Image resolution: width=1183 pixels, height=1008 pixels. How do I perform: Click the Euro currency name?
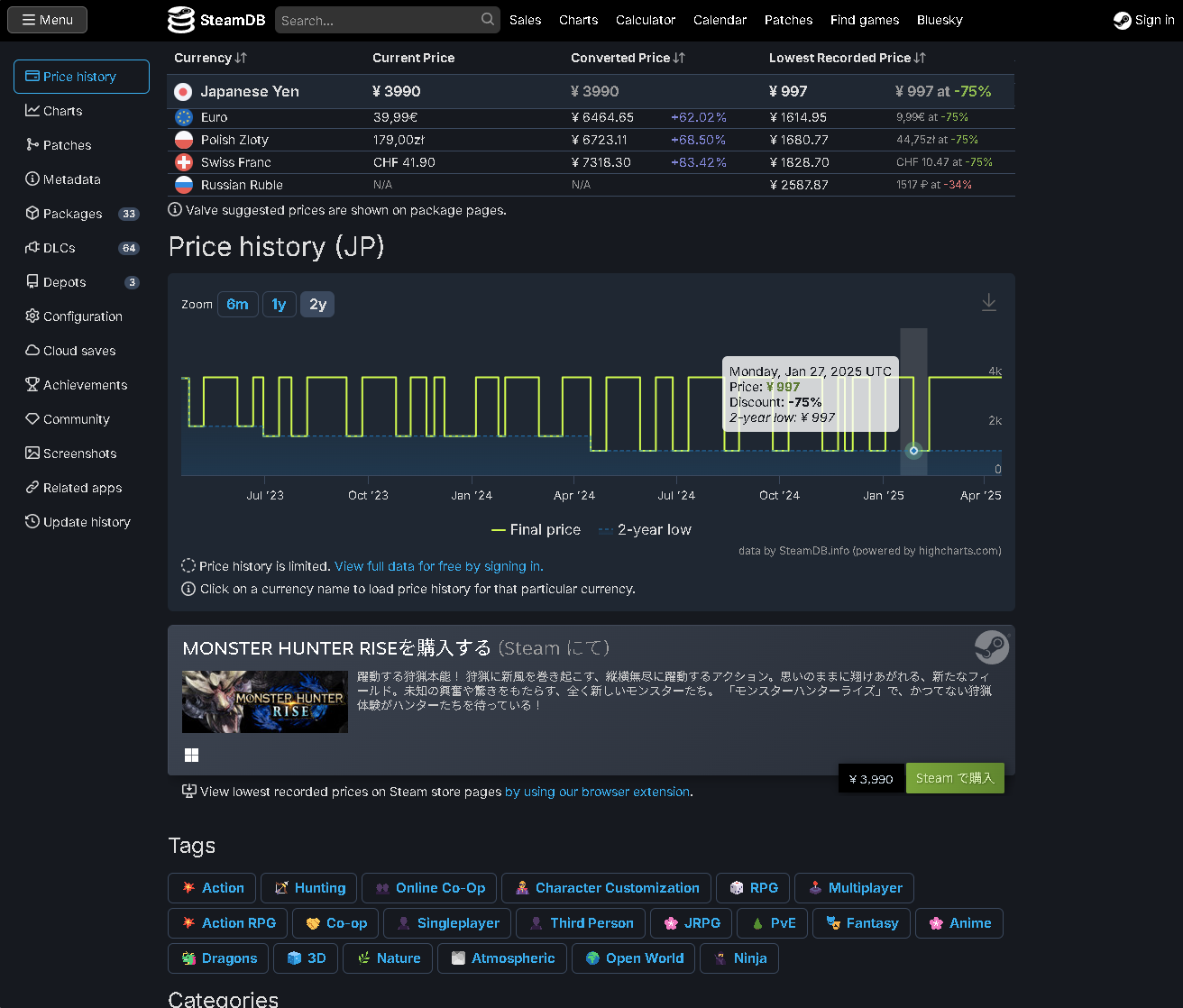coord(215,117)
